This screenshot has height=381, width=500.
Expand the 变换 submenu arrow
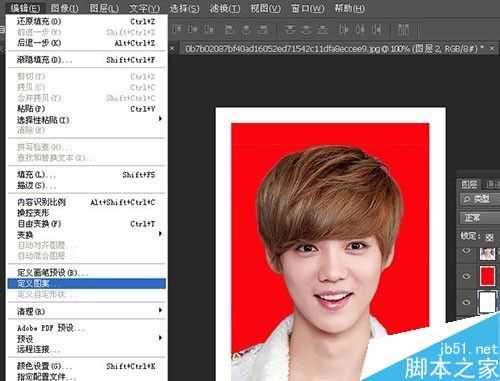160,234
